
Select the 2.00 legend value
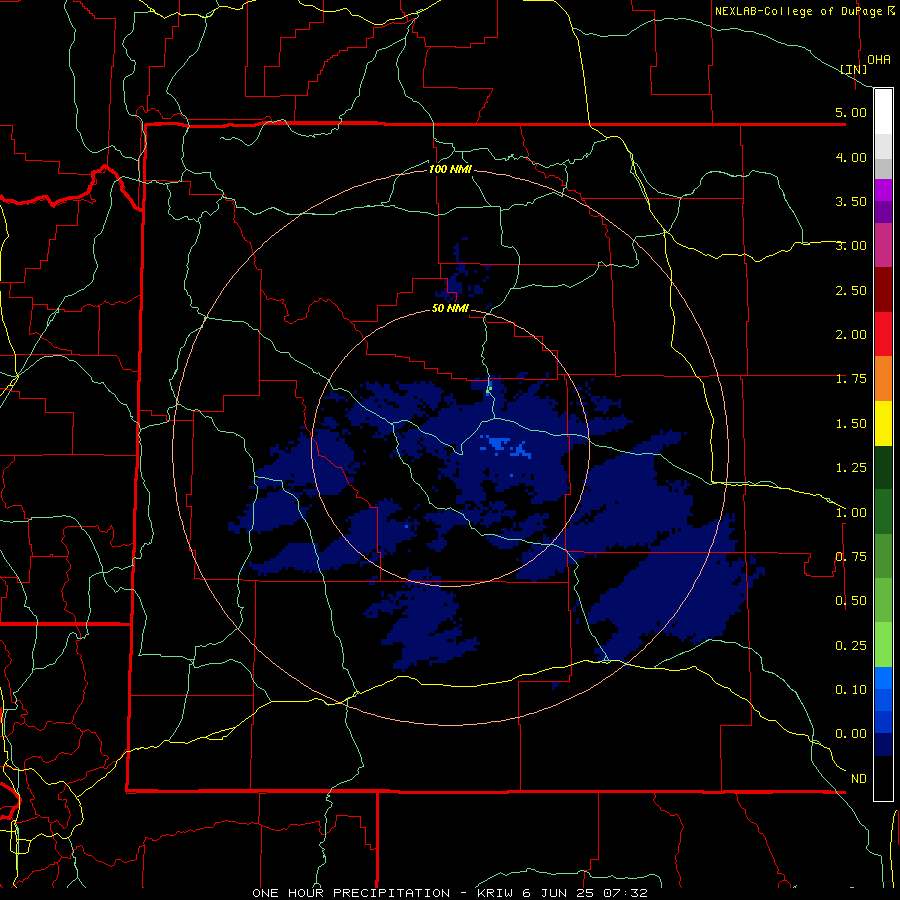coord(851,335)
